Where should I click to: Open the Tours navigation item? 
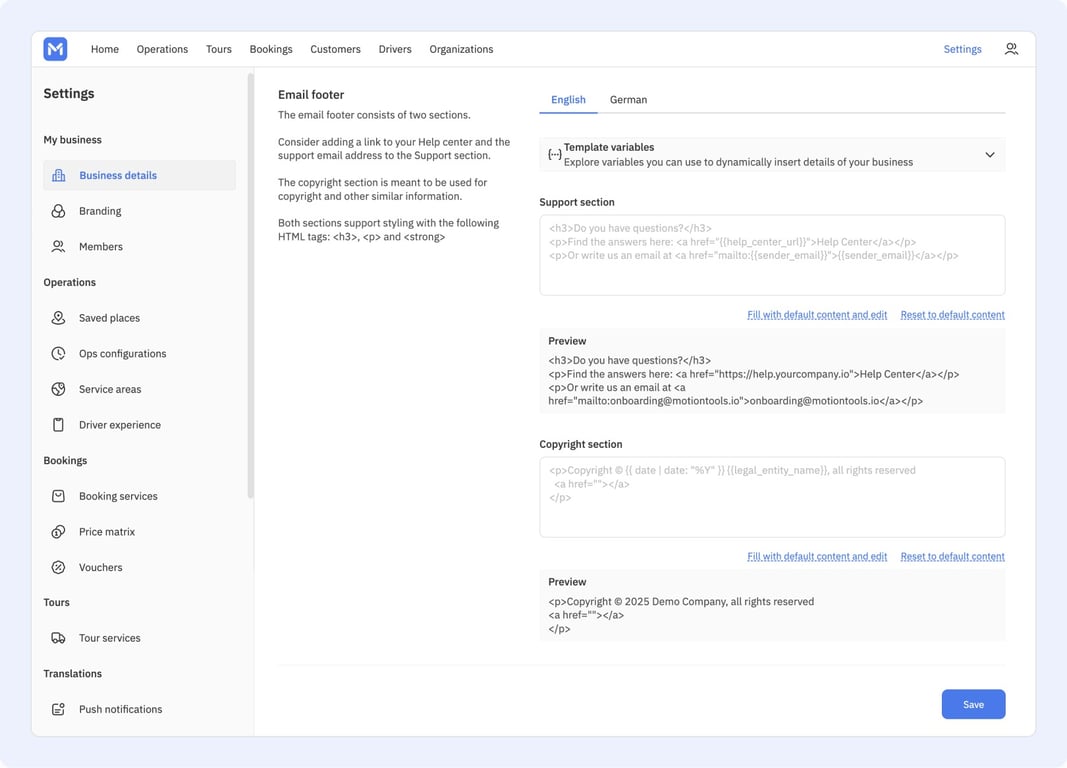(218, 49)
